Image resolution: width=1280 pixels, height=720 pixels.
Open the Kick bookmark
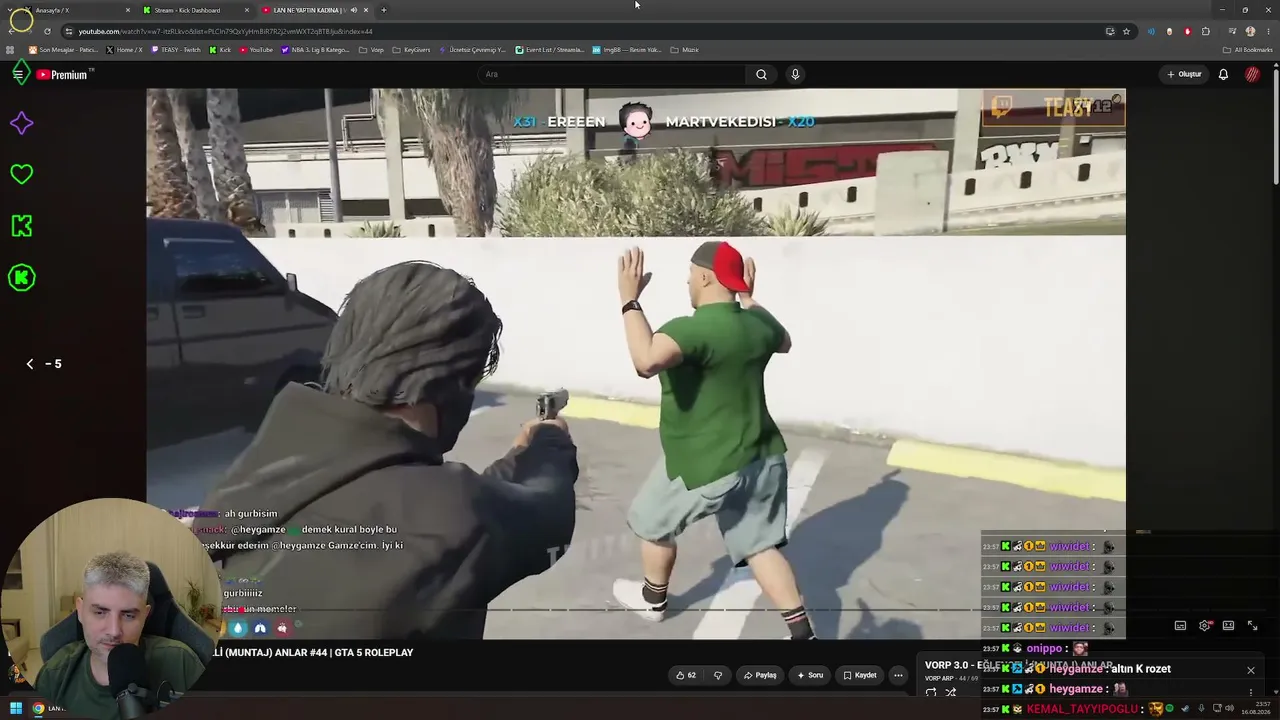[220, 50]
